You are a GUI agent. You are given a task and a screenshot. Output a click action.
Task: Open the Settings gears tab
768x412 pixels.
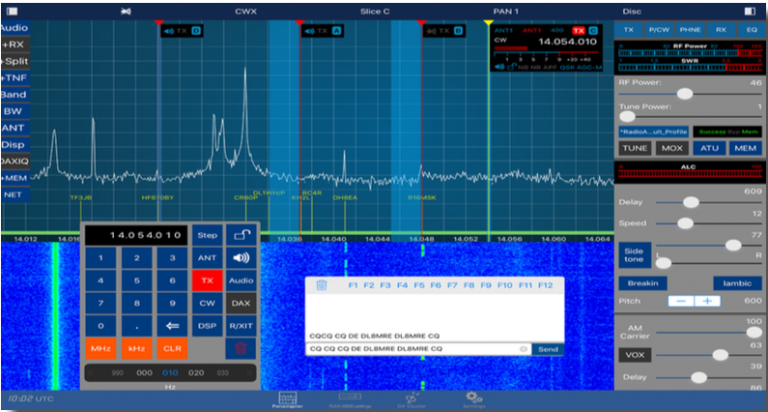[x=474, y=400]
